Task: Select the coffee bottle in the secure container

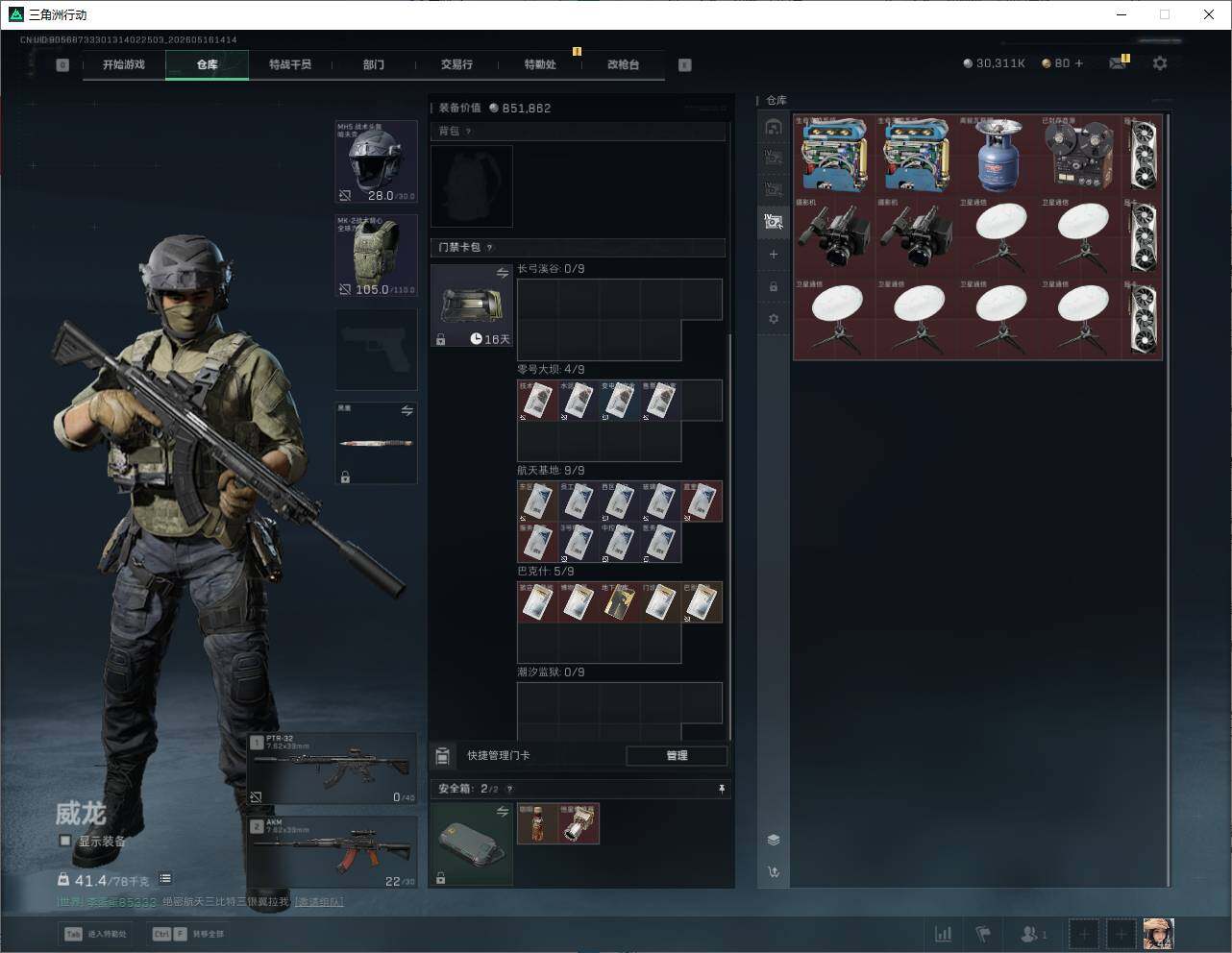Action: [x=537, y=823]
